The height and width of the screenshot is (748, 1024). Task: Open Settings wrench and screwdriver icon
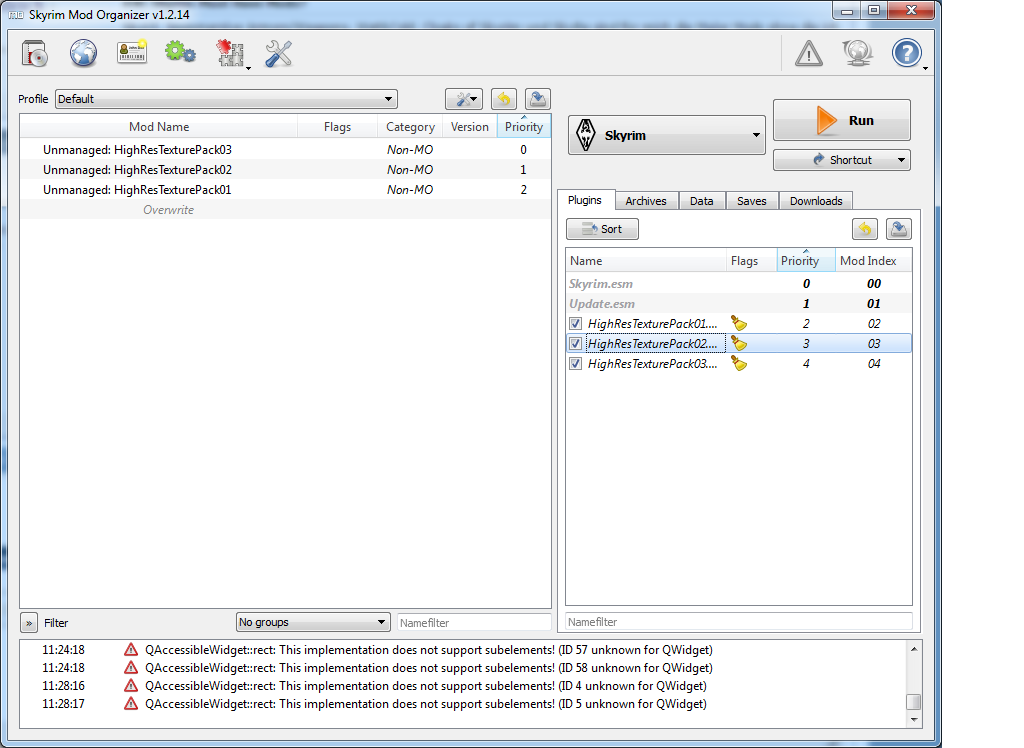279,54
